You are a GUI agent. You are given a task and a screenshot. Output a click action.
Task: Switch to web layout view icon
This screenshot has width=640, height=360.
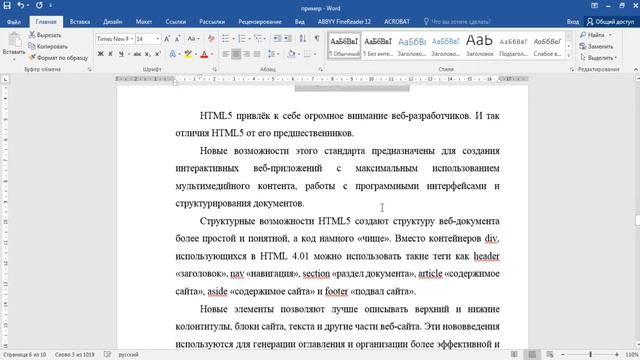[x=550, y=355]
